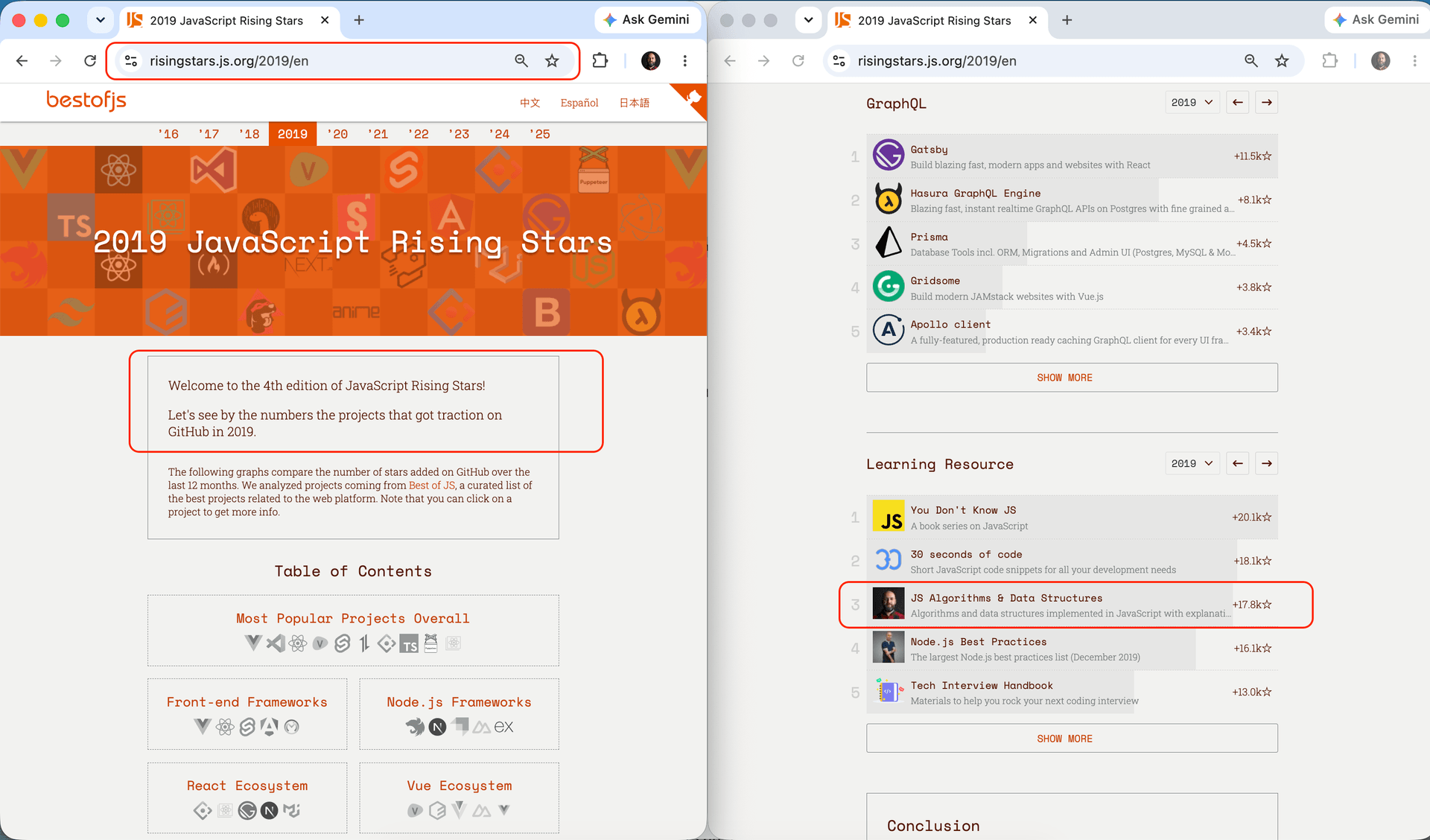Follow the Best of JS link
Screen dimensions: 1430x840
pos(432,486)
